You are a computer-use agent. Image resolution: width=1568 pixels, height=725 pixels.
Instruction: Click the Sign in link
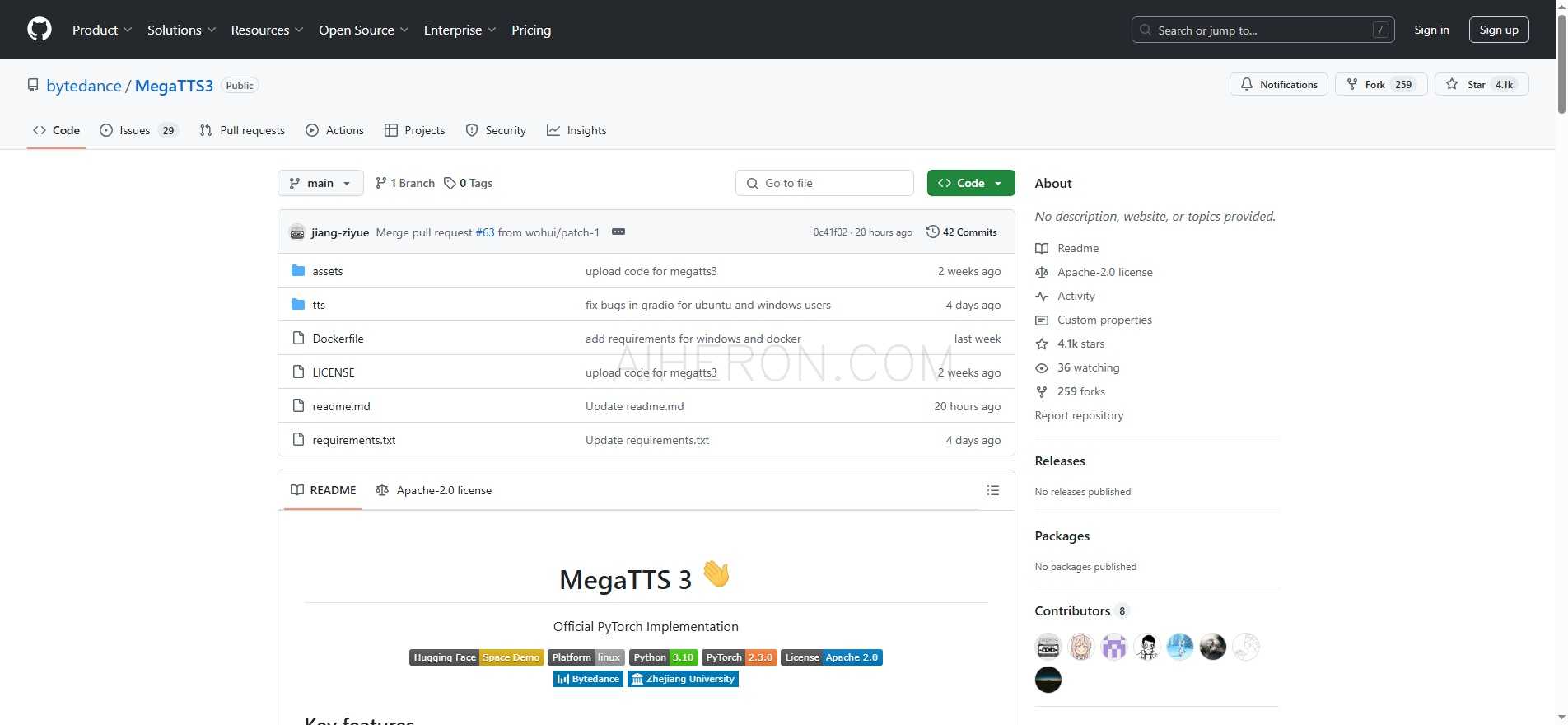tap(1431, 30)
